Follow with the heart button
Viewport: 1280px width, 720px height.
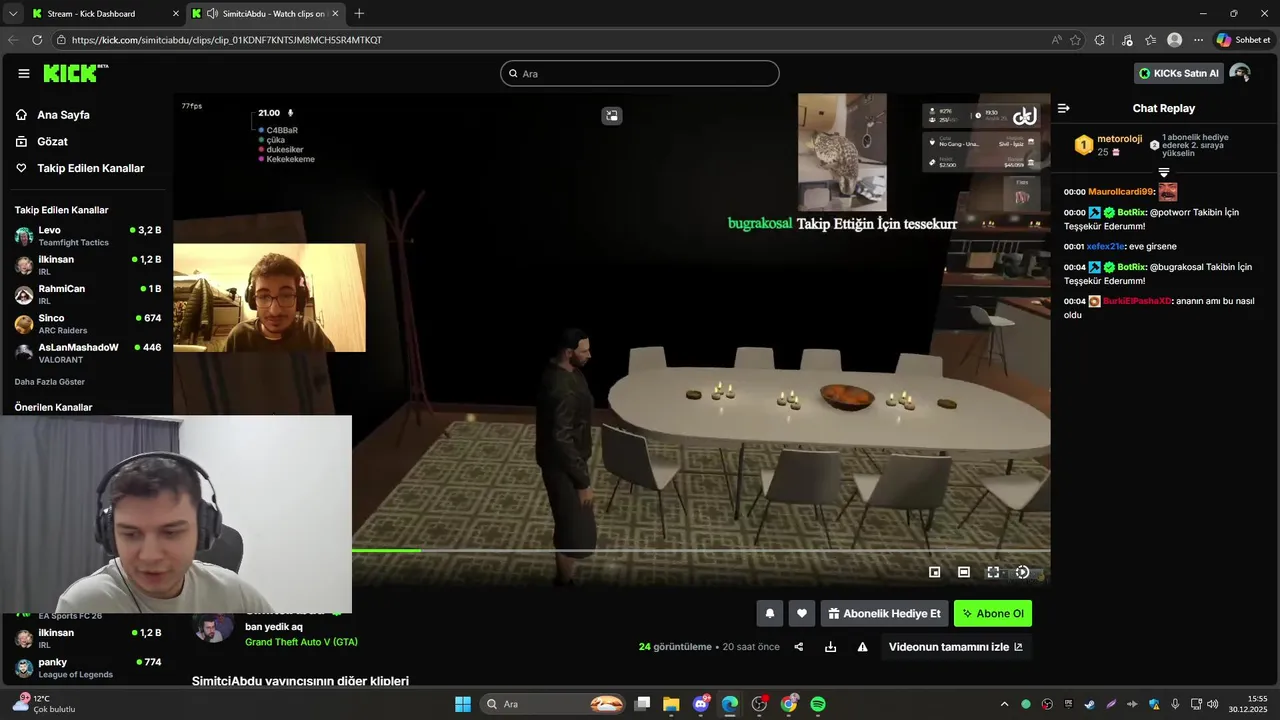[x=801, y=614]
